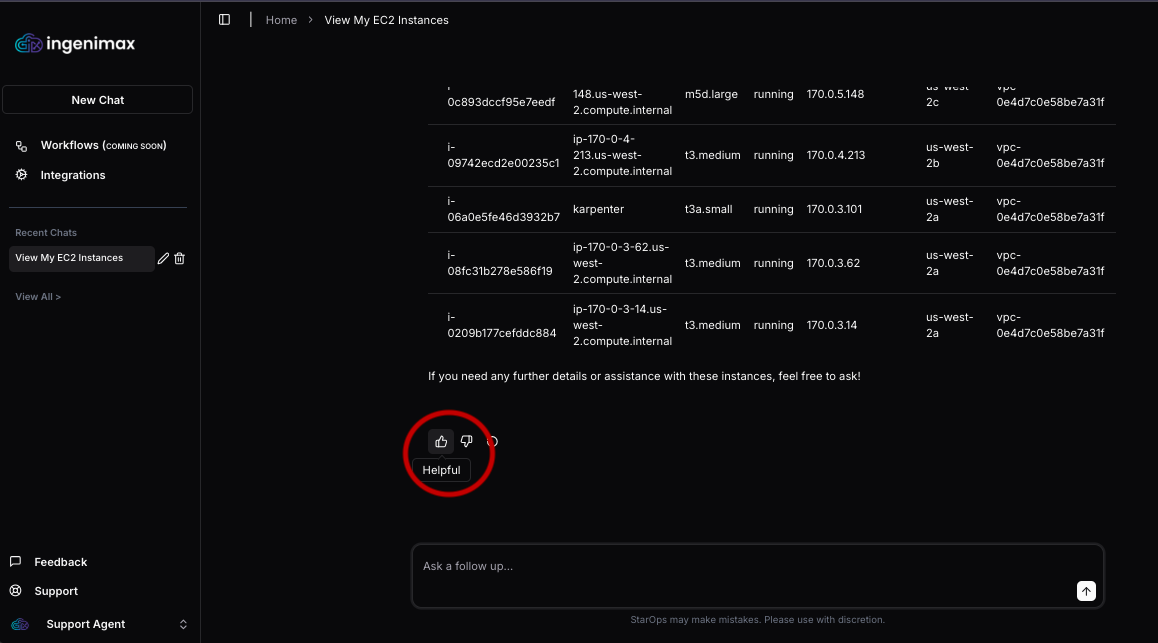Viewport: 1158px width, 643px height.
Task: Click the thumbs-up Helpful icon
Action: click(x=441, y=441)
